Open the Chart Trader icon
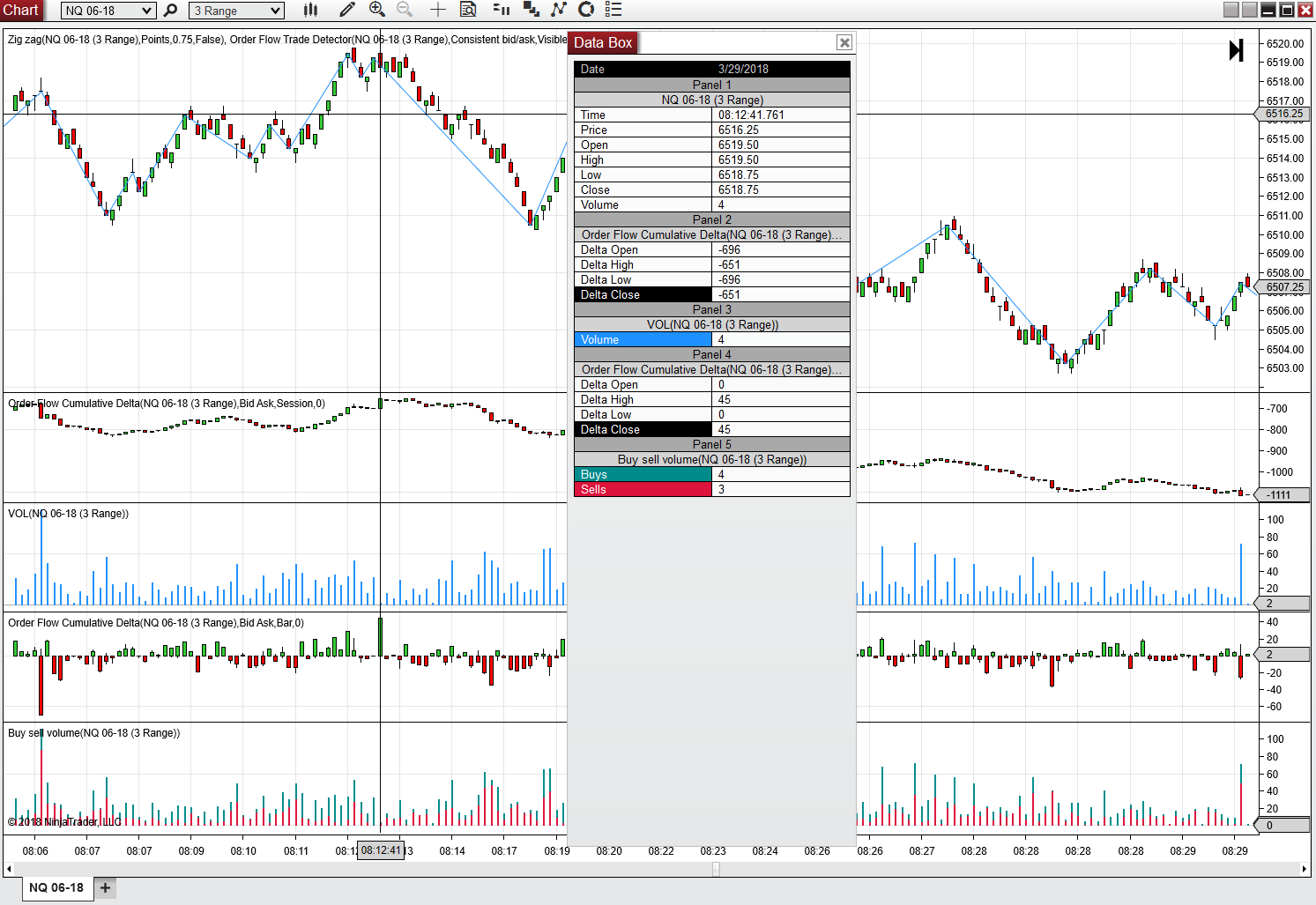 [502, 10]
